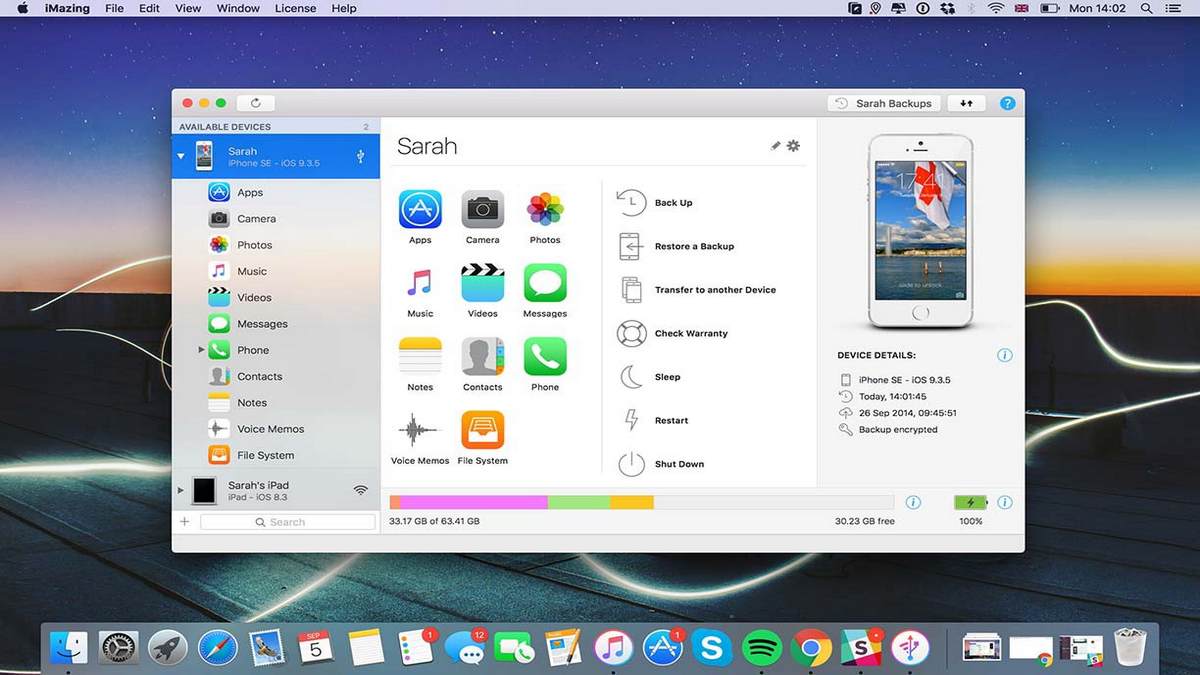This screenshot has width=1200, height=675.
Task: Select the Camera icon in the grid
Action: click(482, 210)
